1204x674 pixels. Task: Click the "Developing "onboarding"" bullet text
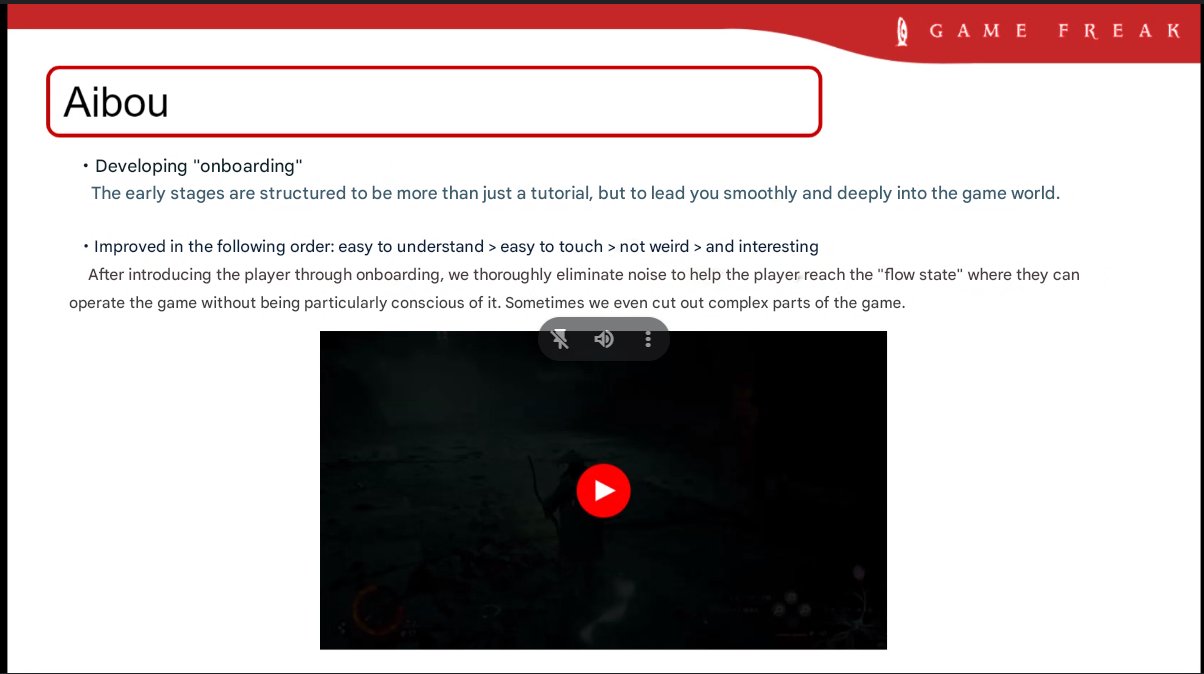(198, 166)
